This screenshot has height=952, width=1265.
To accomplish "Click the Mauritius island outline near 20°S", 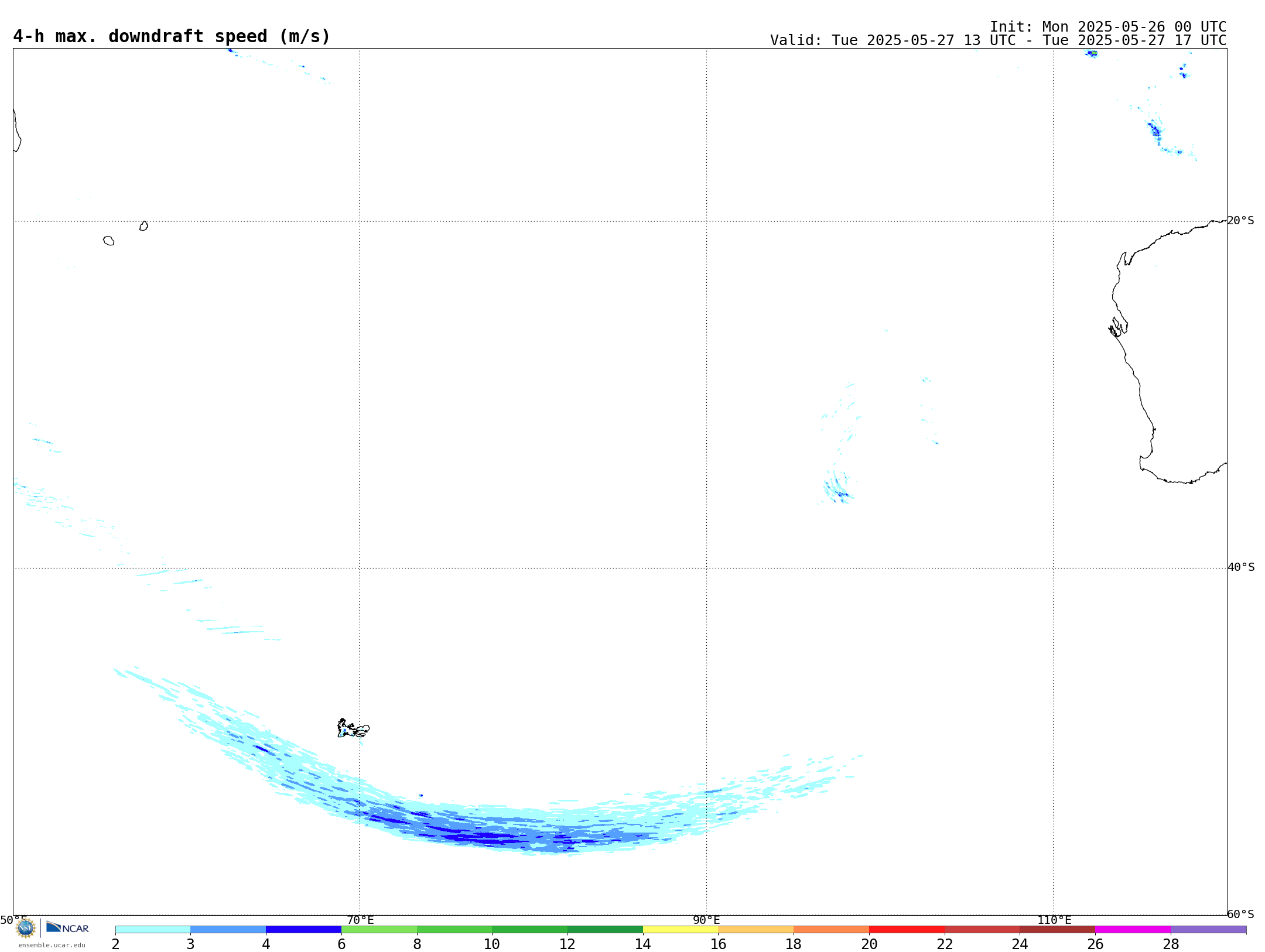I will coord(143,226).
